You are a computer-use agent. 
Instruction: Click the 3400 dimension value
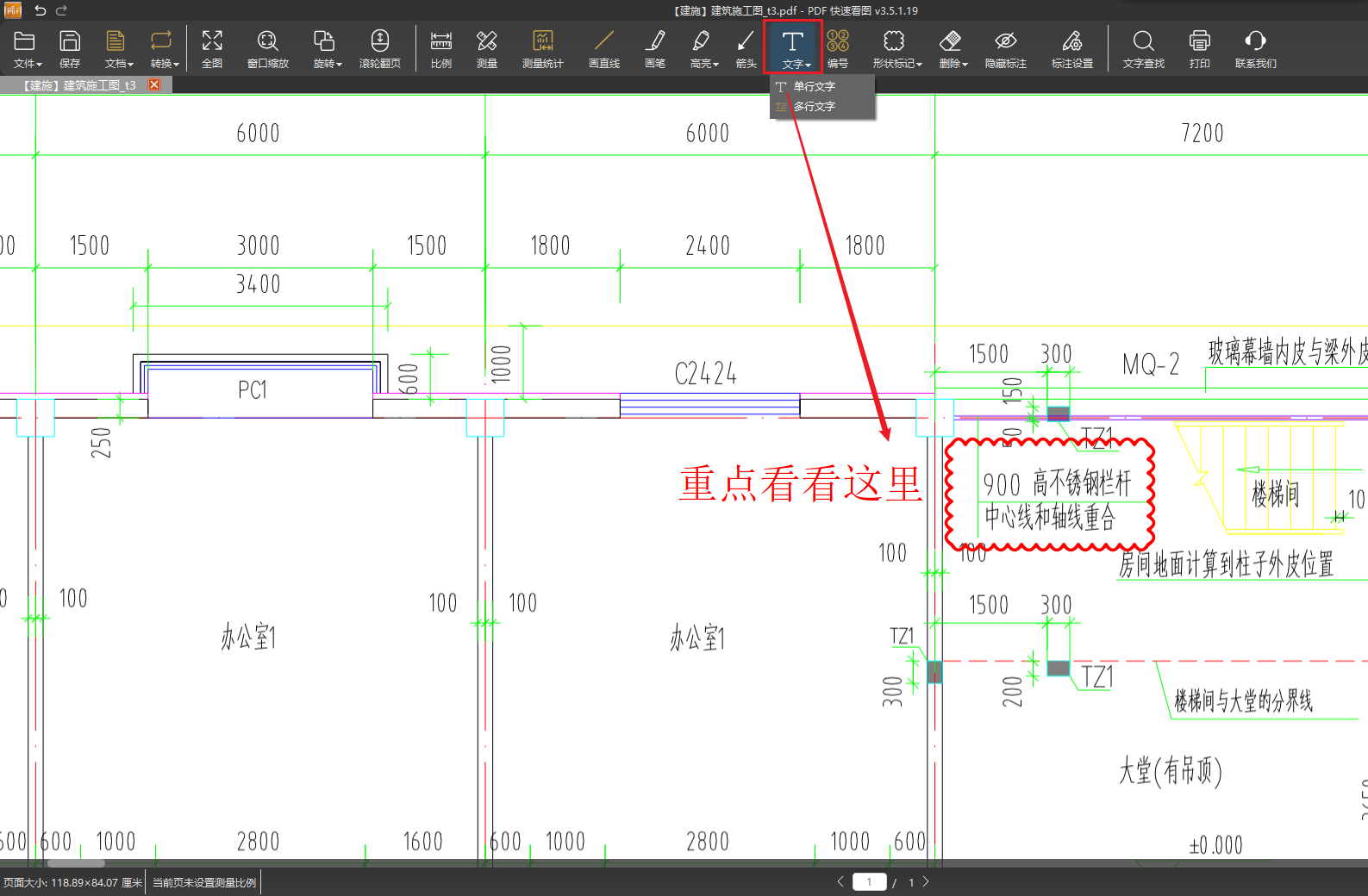[259, 284]
